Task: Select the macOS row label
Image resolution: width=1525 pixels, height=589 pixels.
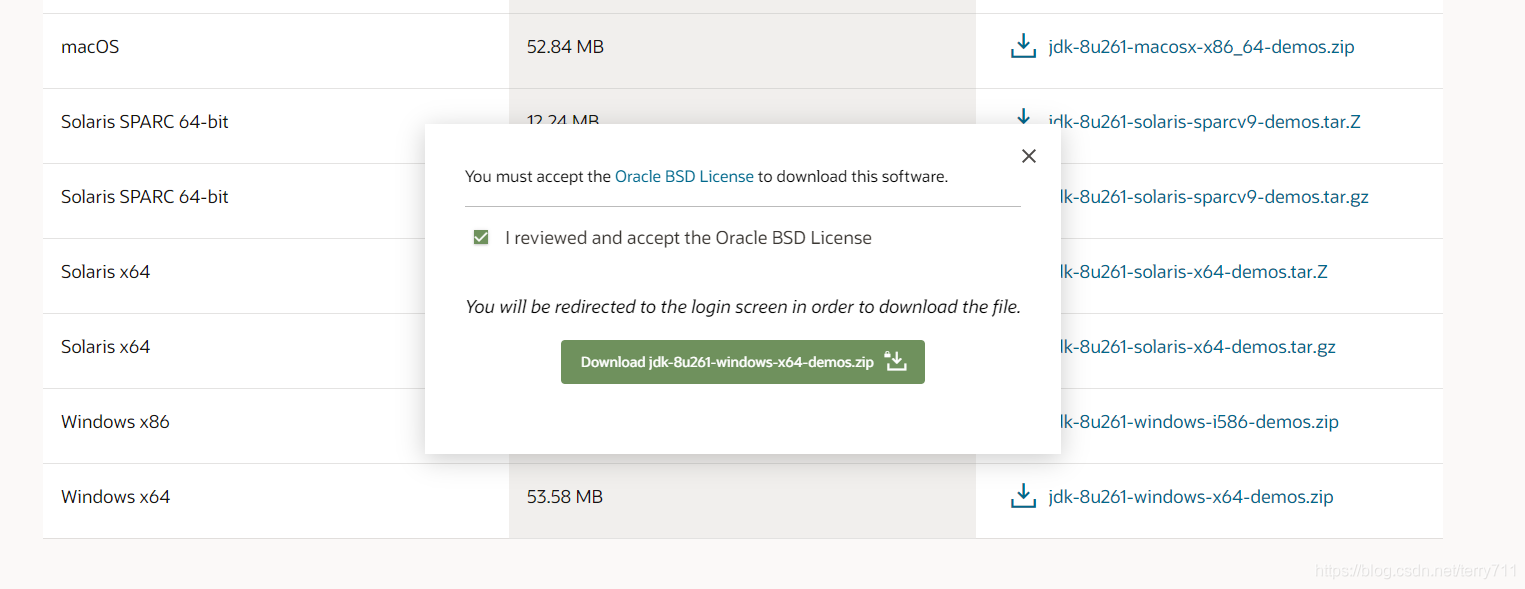Action: pos(90,47)
